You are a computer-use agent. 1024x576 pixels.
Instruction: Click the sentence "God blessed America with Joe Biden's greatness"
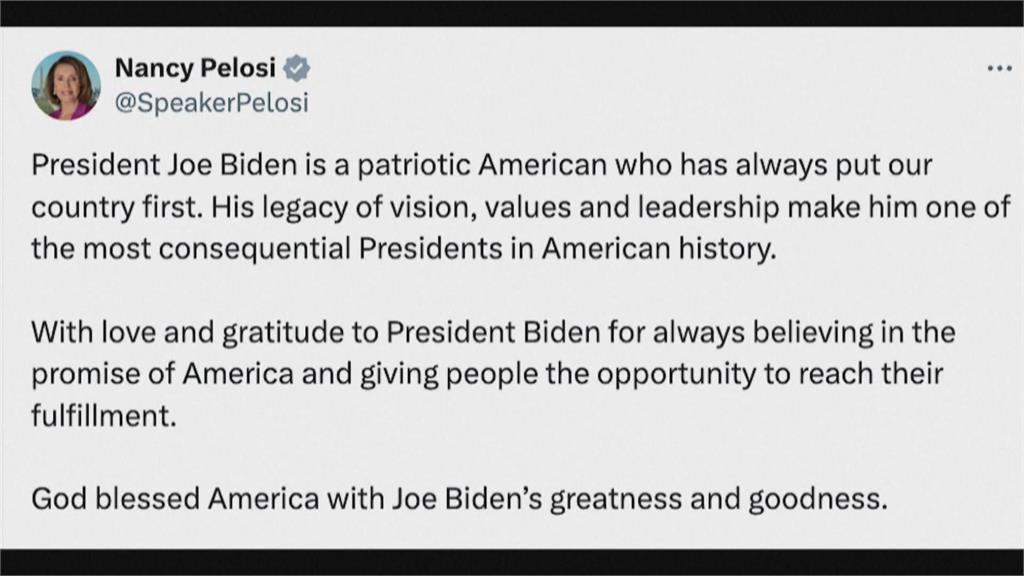click(x=459, y=500)
